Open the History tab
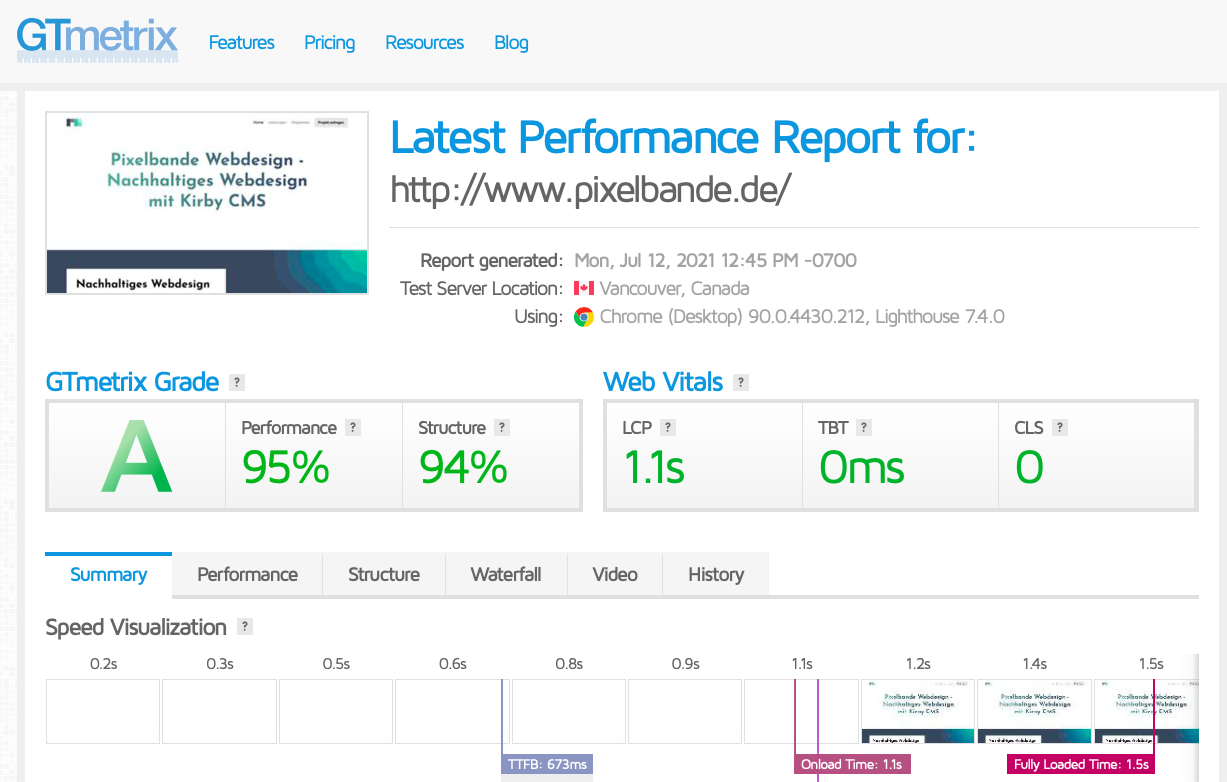Image resolution: width=1227 pixels, height=782 pixels. tap(716, 574)
